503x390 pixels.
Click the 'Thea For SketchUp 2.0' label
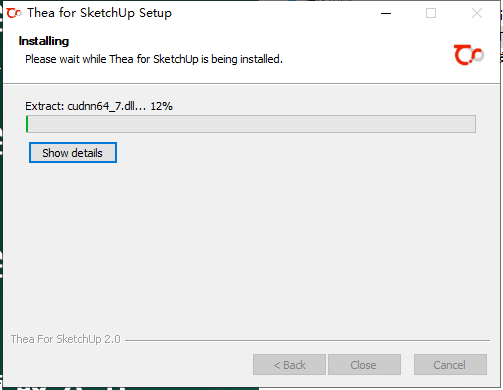66,339
